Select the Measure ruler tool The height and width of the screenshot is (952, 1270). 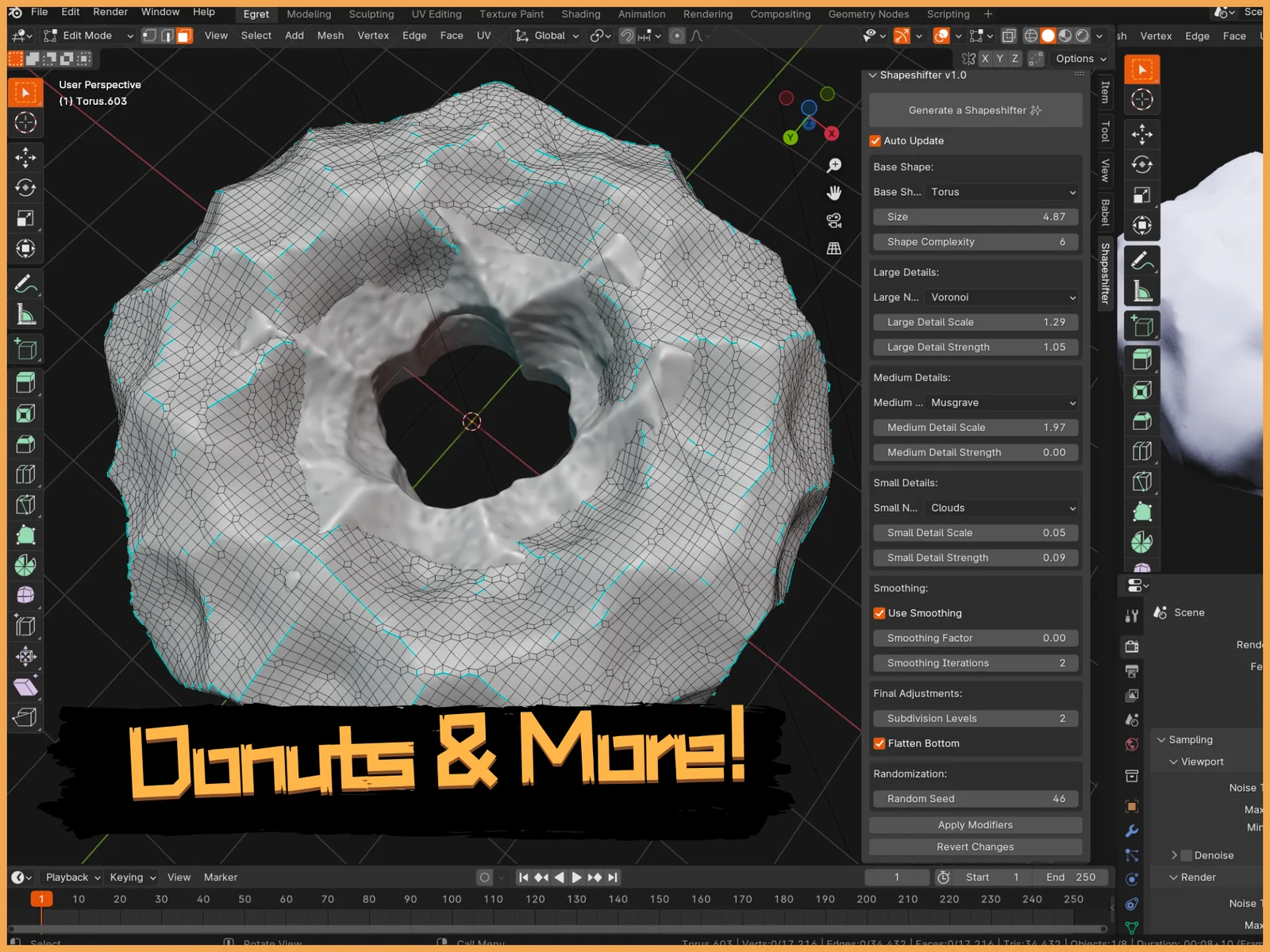(25, 315)
